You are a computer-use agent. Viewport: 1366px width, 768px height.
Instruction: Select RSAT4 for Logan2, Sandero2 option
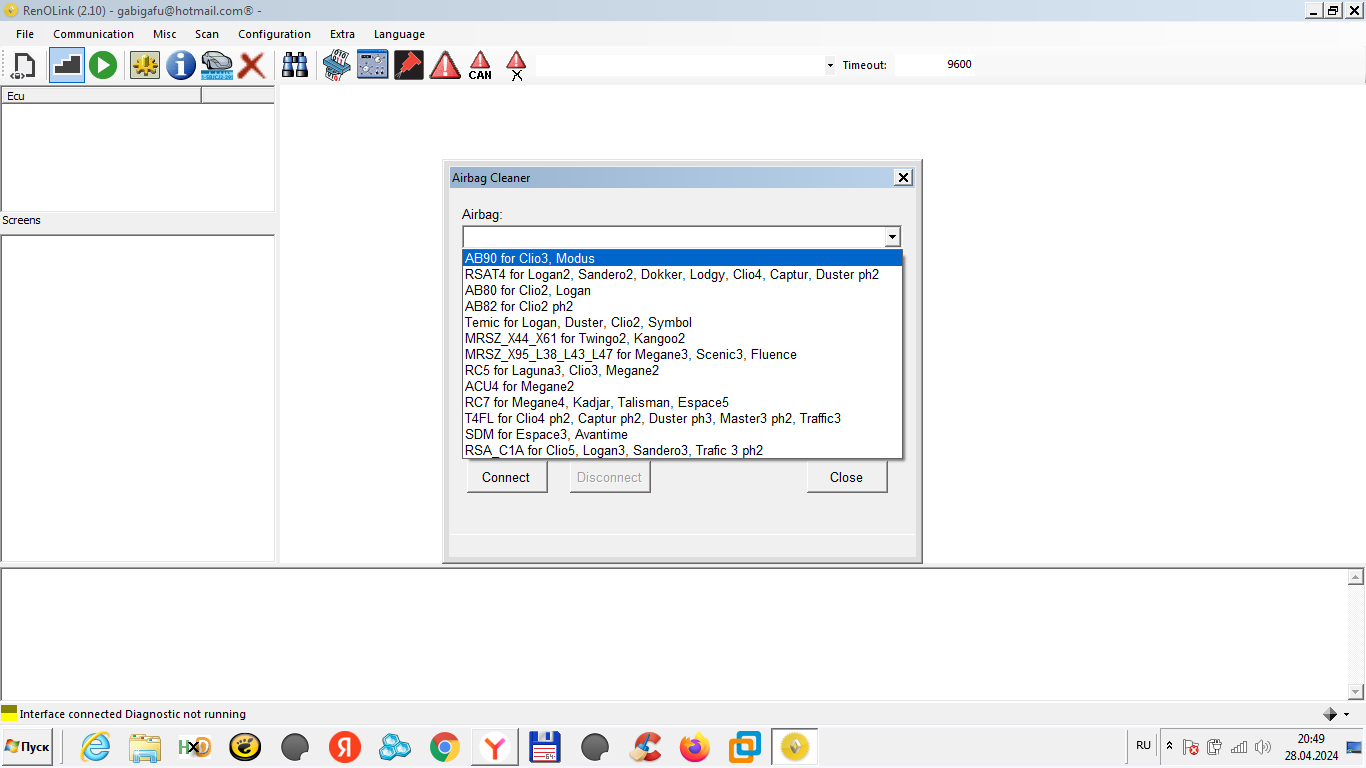tap(683, 274)
